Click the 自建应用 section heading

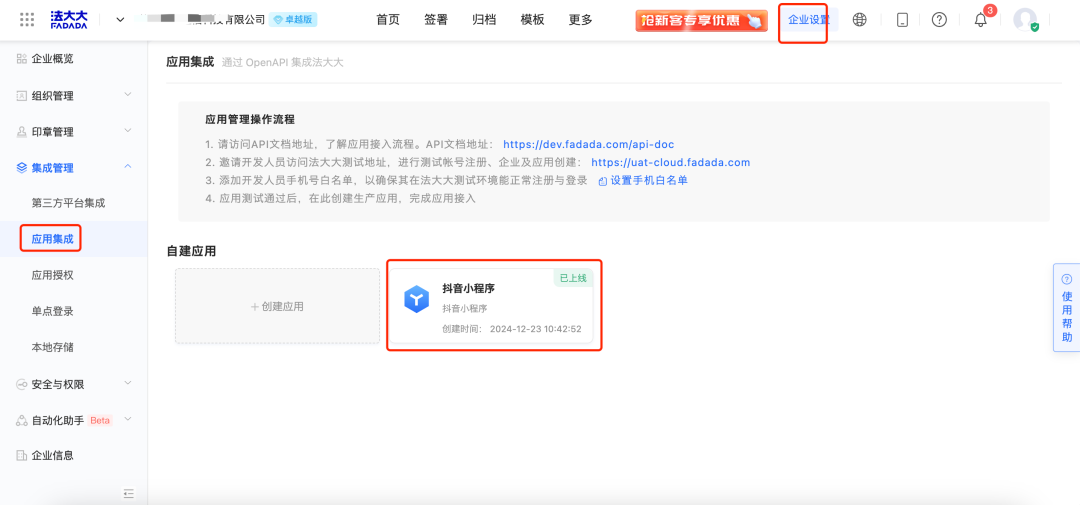pos(191,251)
